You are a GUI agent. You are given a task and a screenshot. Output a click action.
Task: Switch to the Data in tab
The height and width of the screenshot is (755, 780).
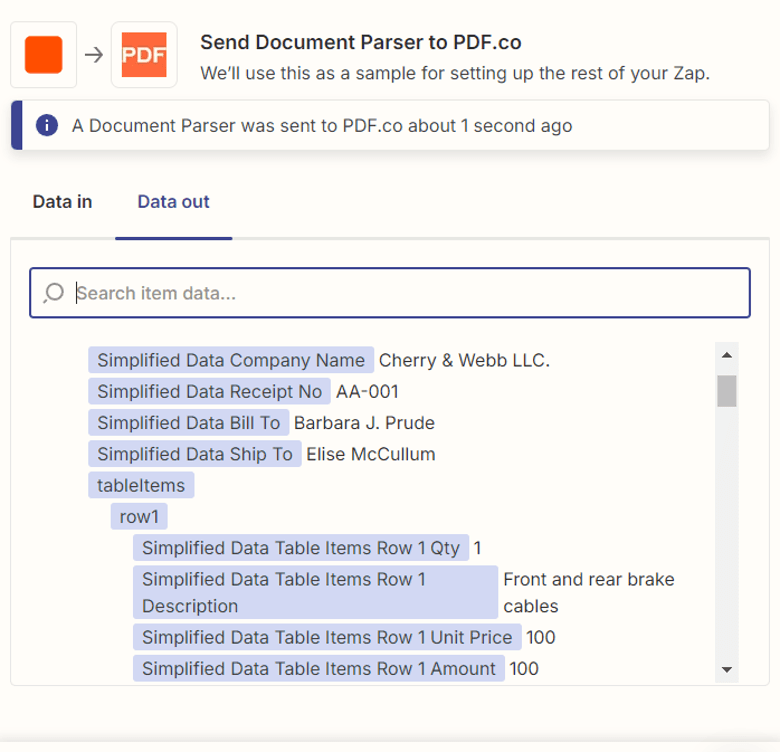(x=62, y=202)
